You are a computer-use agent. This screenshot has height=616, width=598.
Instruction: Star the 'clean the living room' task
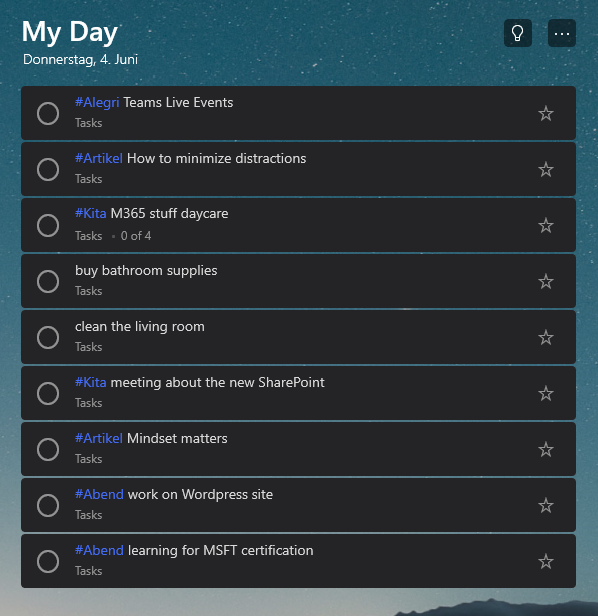[546, 337]
